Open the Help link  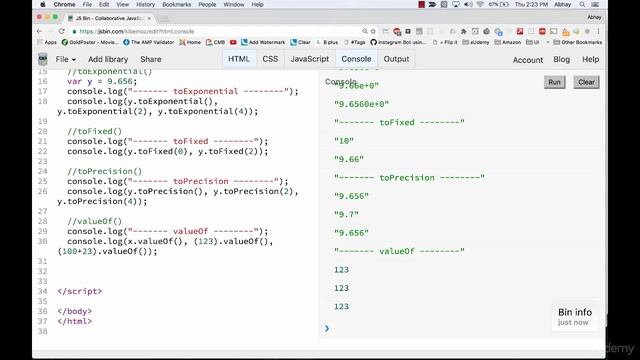pos(591,59)
